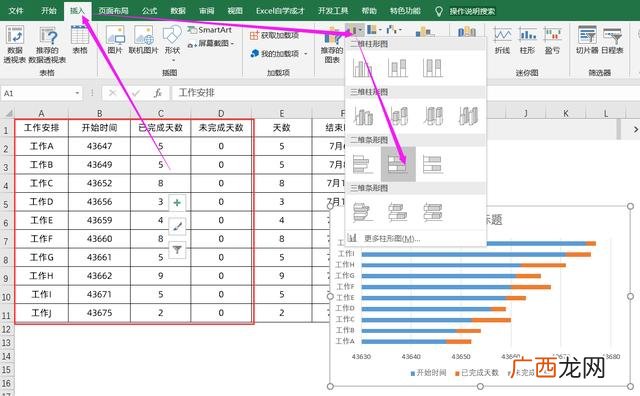The image size is (640, 396).
Task: Click the fx insert function button
Action: 158,93
